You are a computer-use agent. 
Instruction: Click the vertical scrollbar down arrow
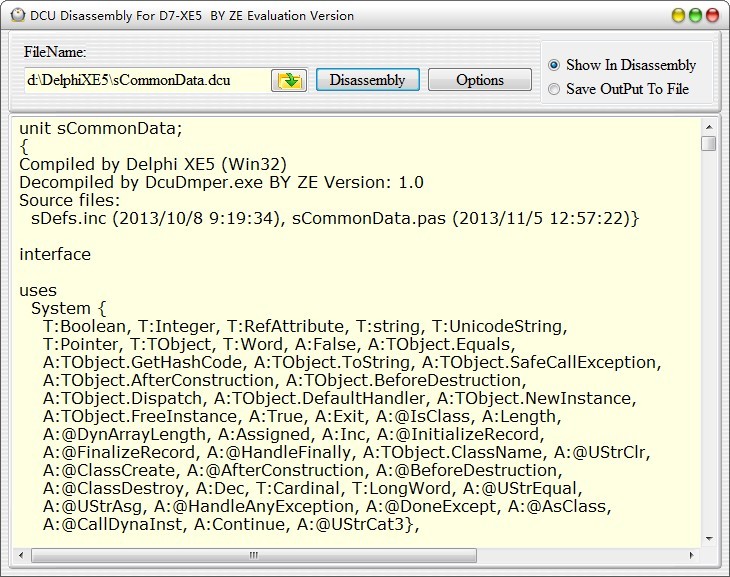click(x=708, y=539)
